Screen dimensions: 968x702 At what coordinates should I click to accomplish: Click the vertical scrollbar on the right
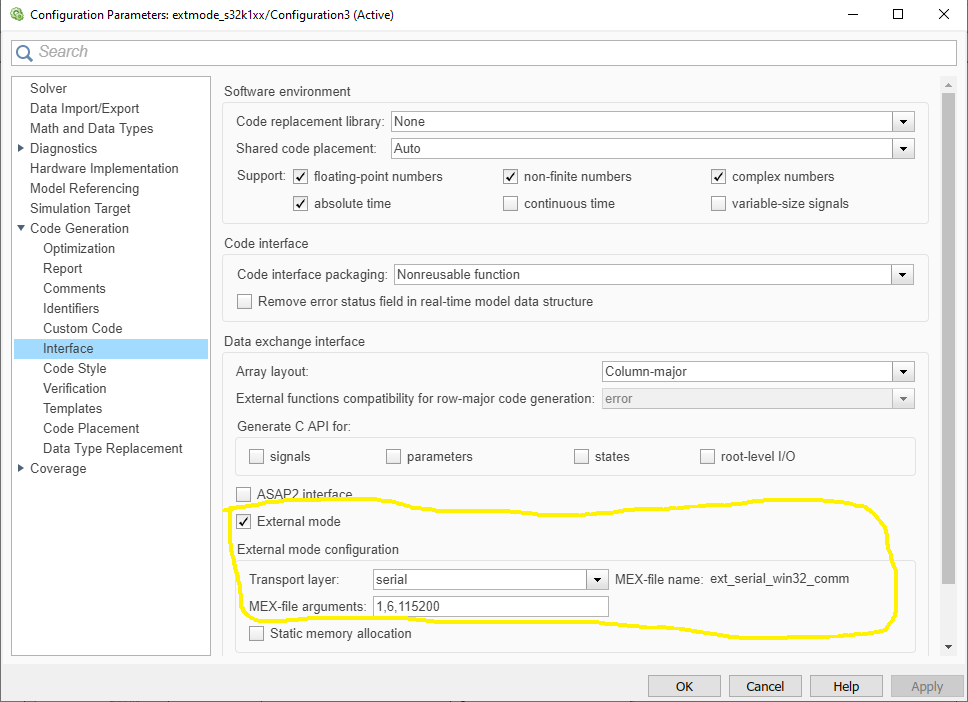[x=948, y=330]
